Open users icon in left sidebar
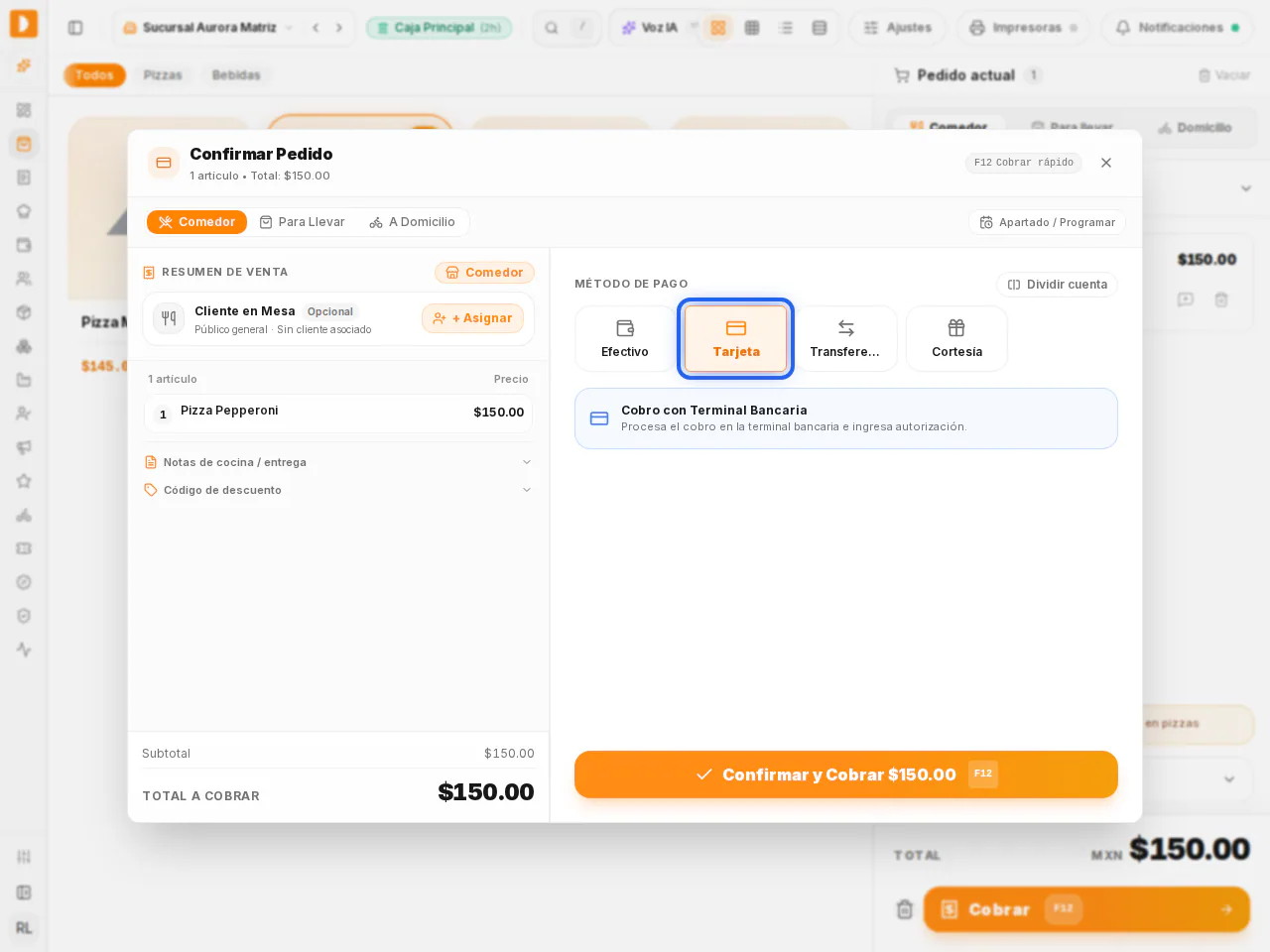The image size is (1270, 952). coord(24,279)
